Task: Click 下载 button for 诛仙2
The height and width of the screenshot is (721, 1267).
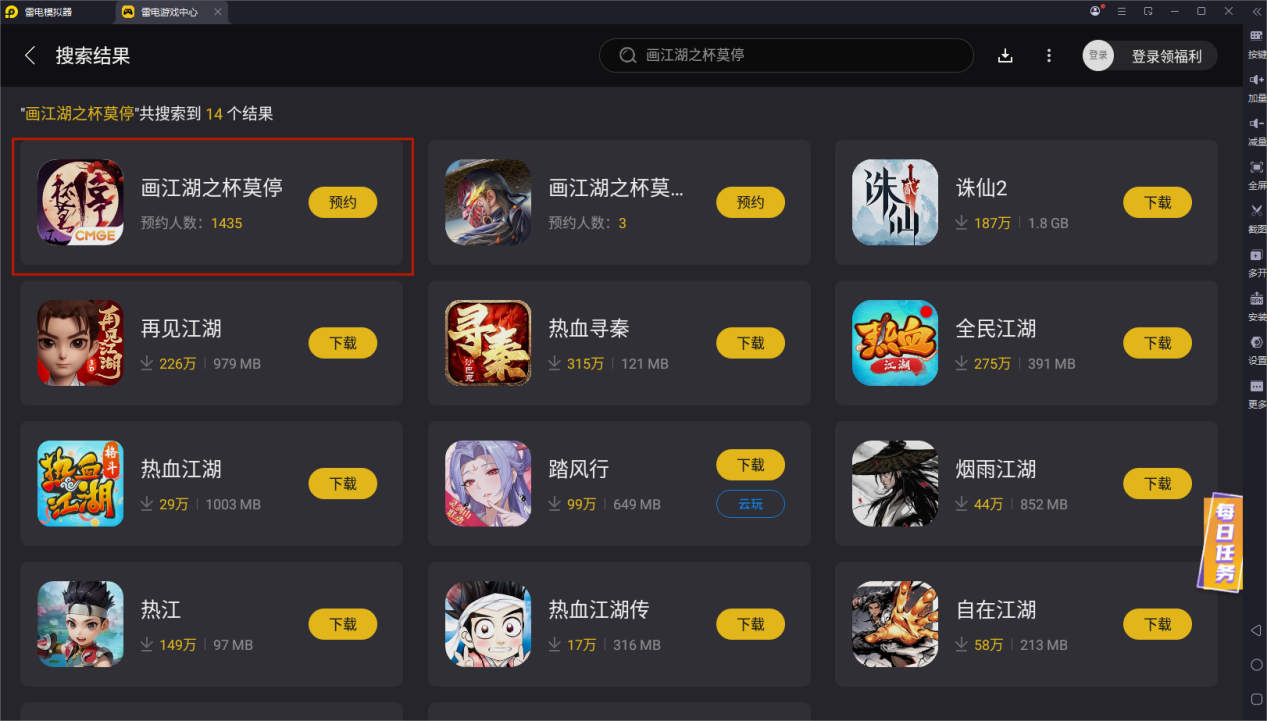Action: [1157, 202]
